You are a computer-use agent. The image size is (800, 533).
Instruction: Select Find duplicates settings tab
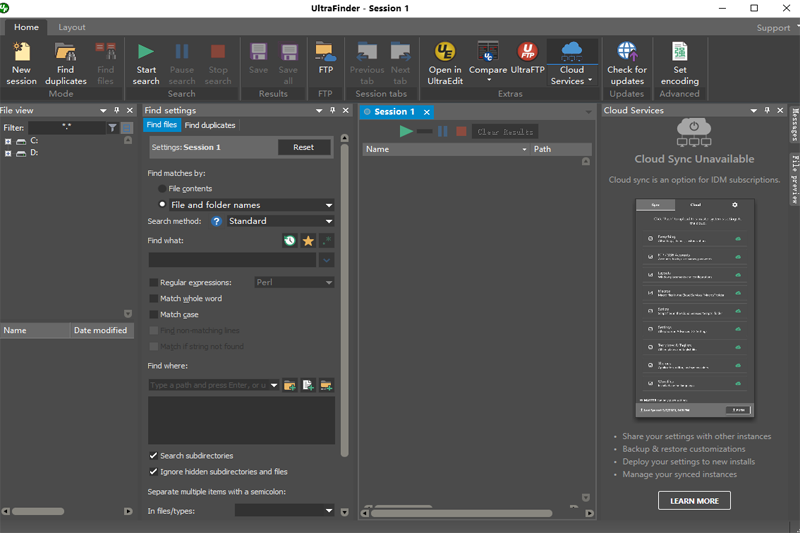210,125
